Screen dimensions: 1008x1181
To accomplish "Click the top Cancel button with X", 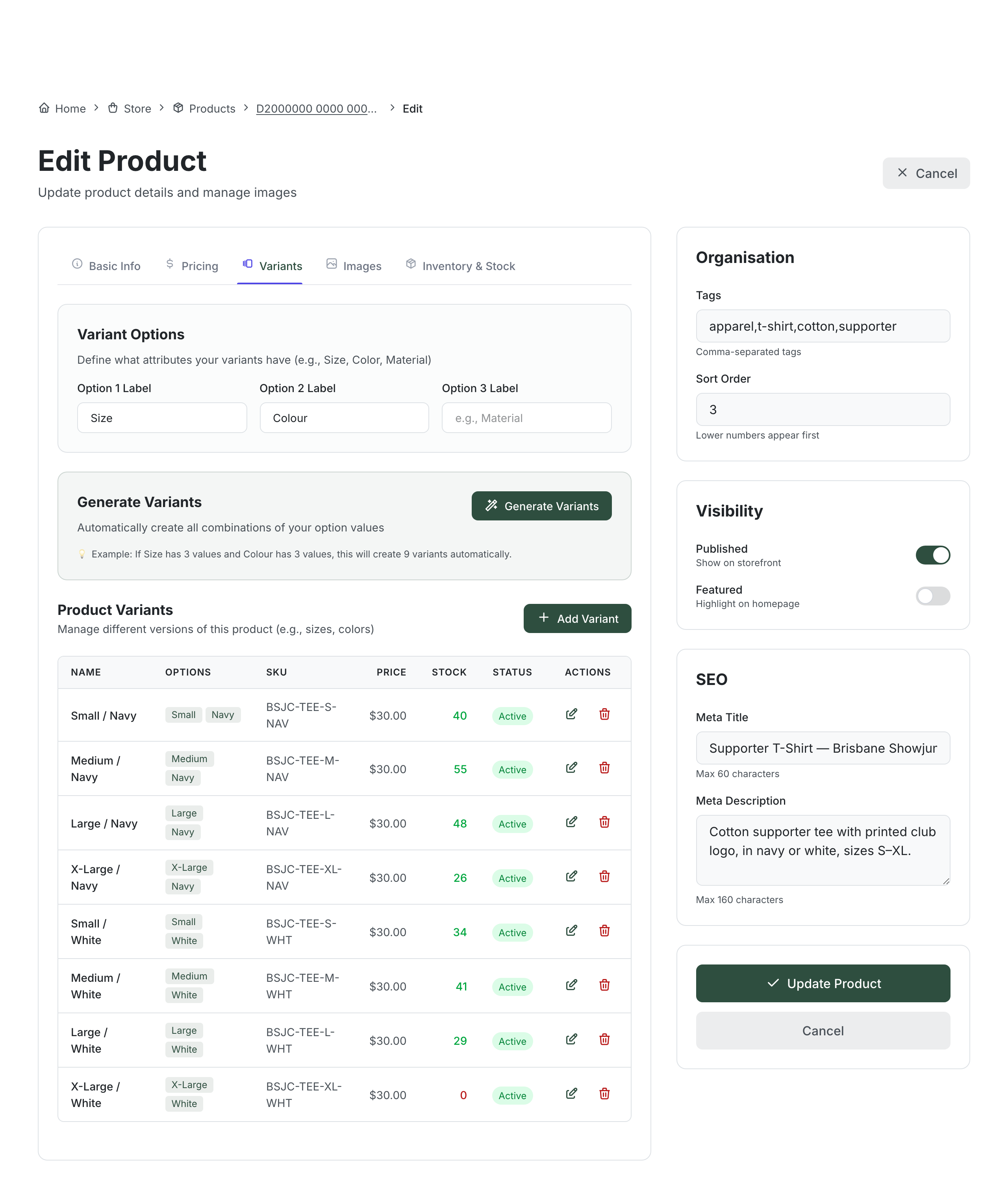I will point(926,173).
